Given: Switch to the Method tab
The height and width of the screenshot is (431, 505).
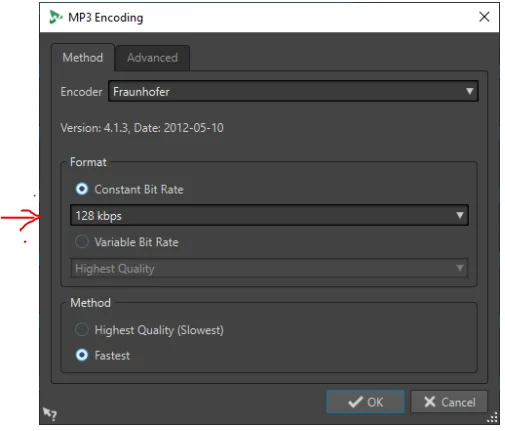Looking at the screenshot, I should point(83,57).
